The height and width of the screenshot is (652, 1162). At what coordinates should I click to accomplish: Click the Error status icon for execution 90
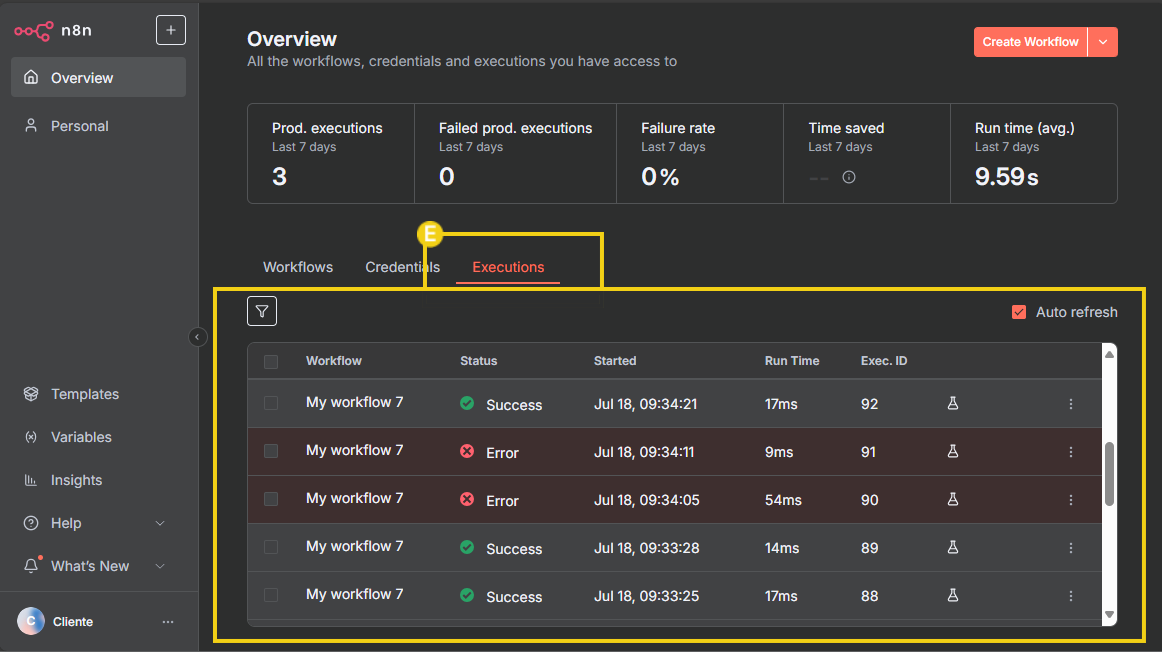click(467, 499)
